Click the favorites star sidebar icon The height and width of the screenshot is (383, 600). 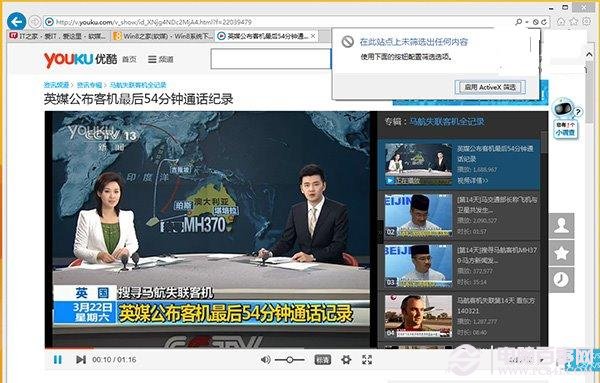561,253
